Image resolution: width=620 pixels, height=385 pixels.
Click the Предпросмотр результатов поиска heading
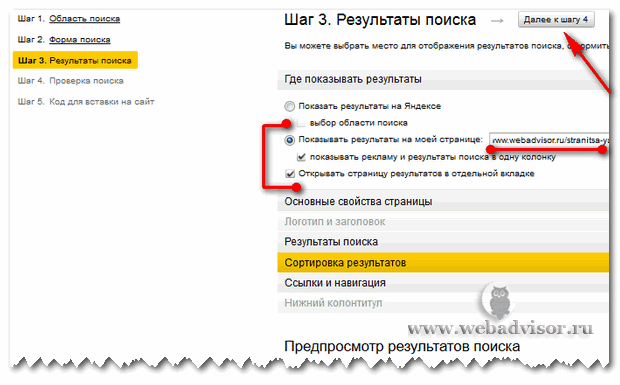(x=402, y=347)
